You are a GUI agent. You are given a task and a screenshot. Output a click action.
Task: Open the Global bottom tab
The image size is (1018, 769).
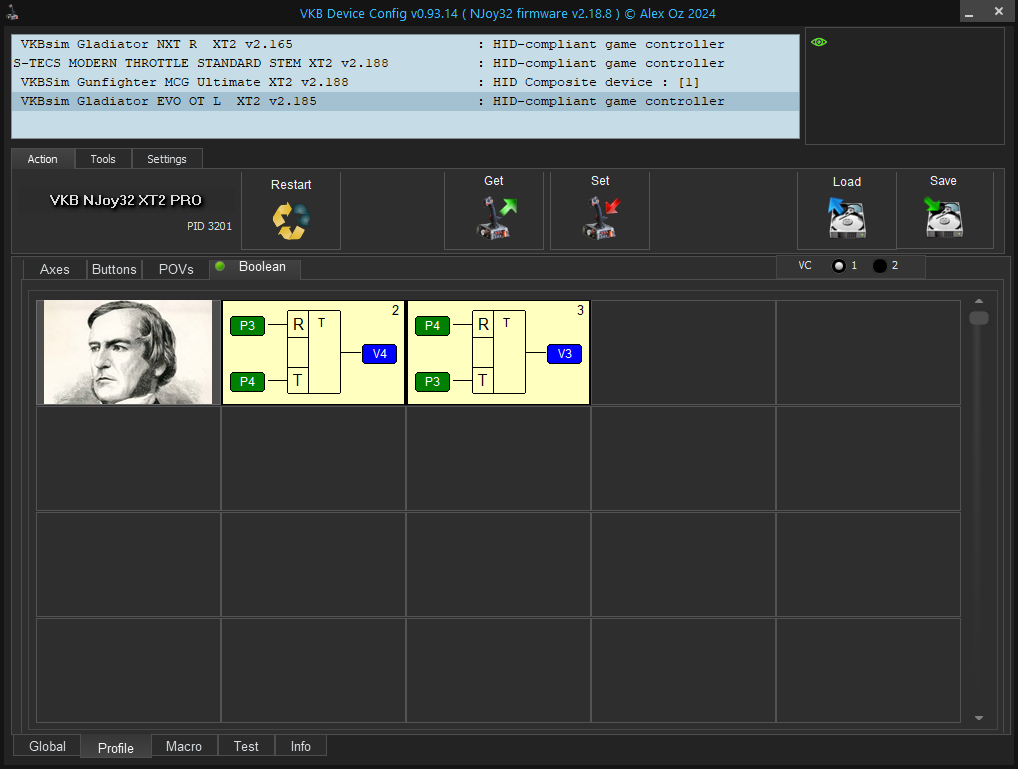click(x=47, y=746)
